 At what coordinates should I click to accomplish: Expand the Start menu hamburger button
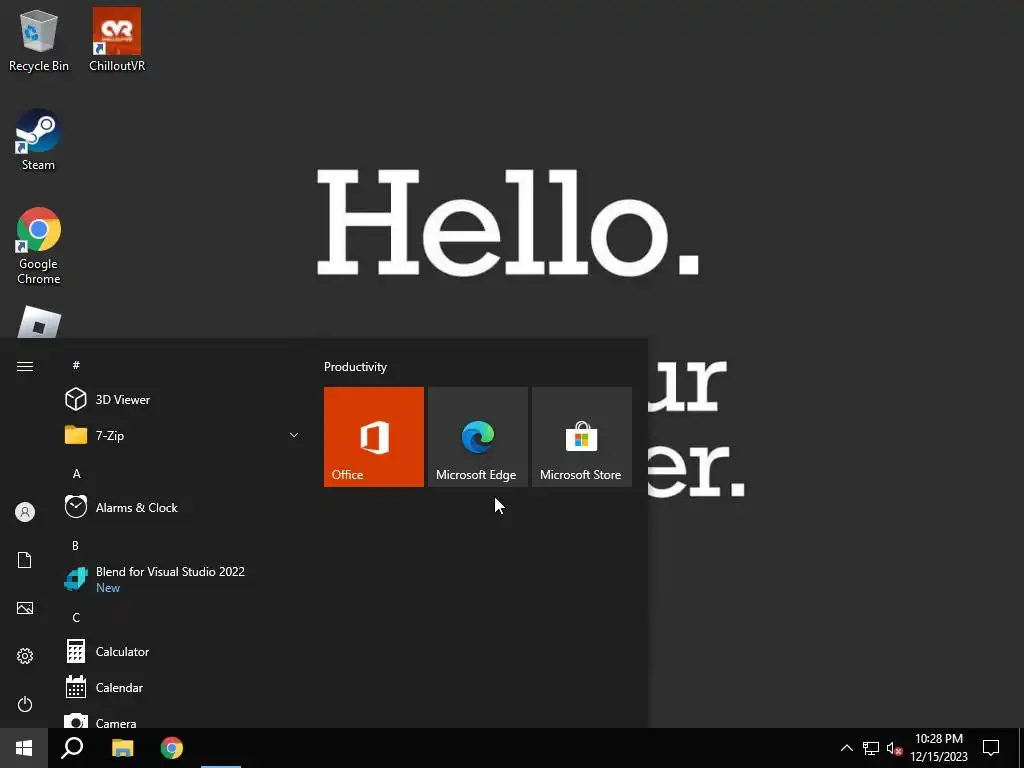coord(25,366)
